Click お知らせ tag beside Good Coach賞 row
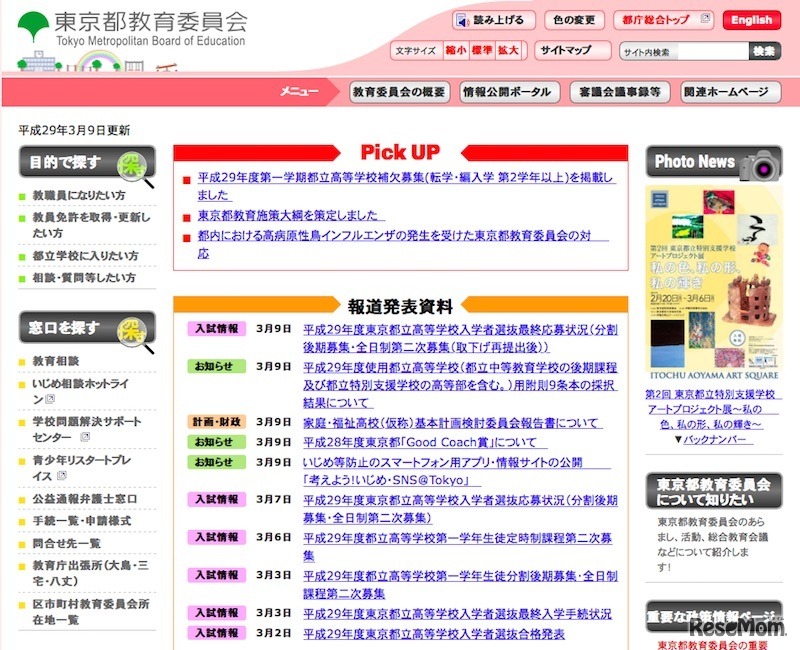The image size is (800, 650). (217, 442)
